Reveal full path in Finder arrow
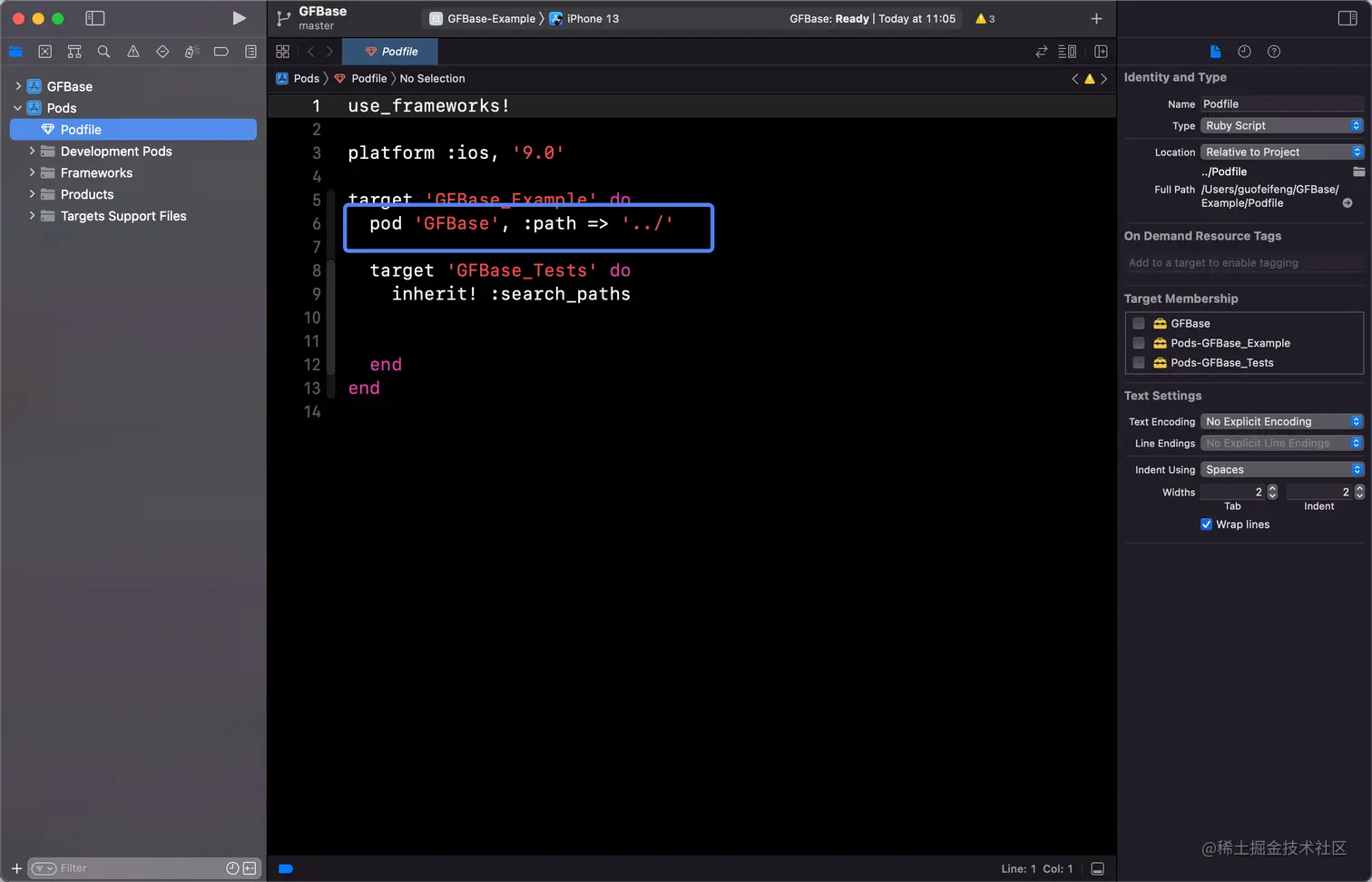The height and width of the screenshot is (882, 1372). pos(1347,203)
